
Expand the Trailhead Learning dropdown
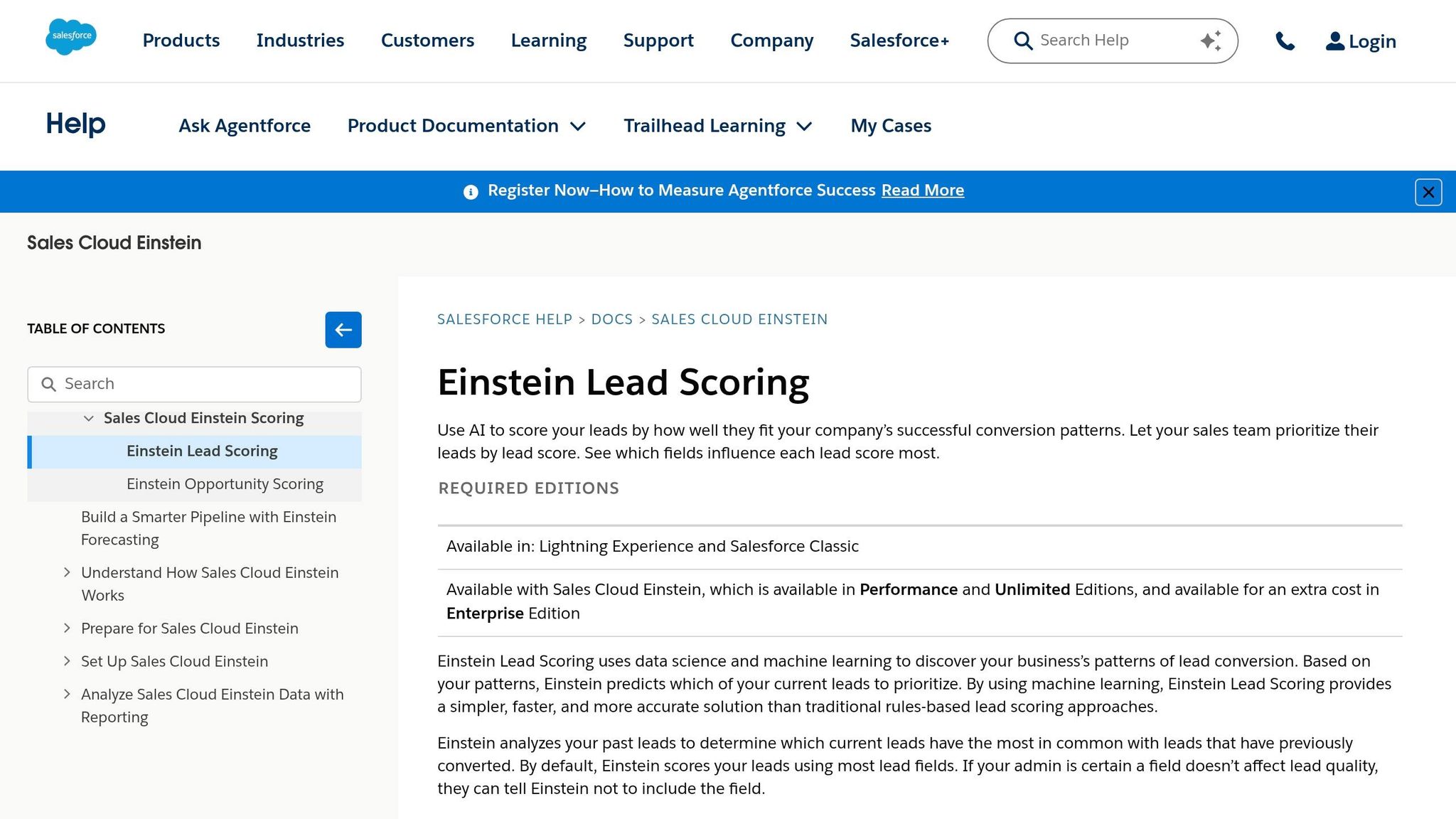[x=718, y=126]
